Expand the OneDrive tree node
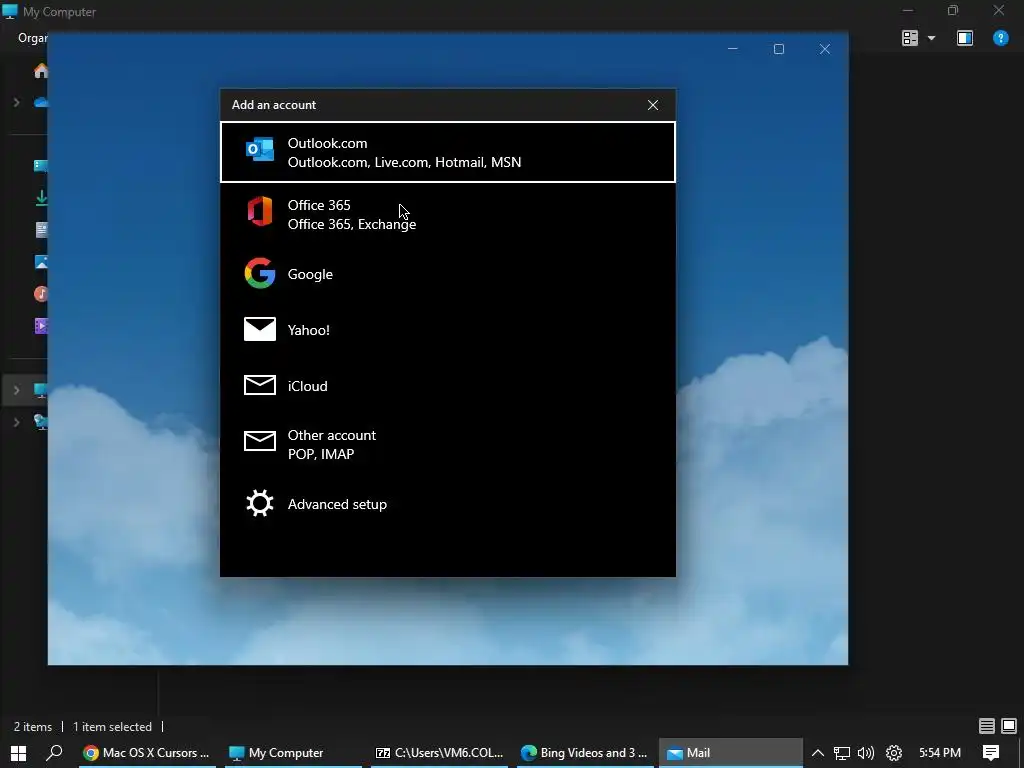The image size is (1024, 768). [x=16, y=103]
